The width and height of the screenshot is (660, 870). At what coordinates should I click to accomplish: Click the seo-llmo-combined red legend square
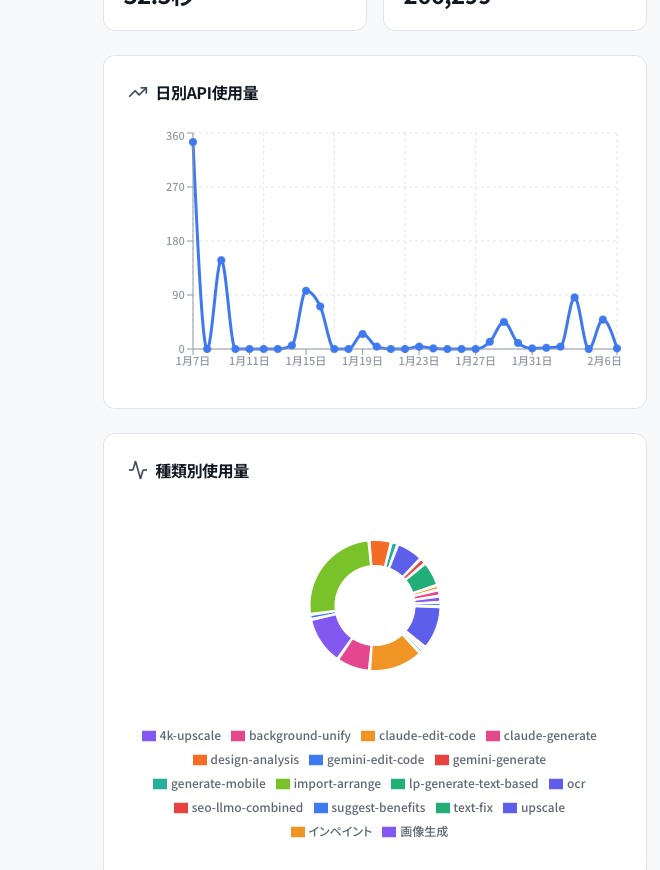pyautogui.click(x=181, y=808)
